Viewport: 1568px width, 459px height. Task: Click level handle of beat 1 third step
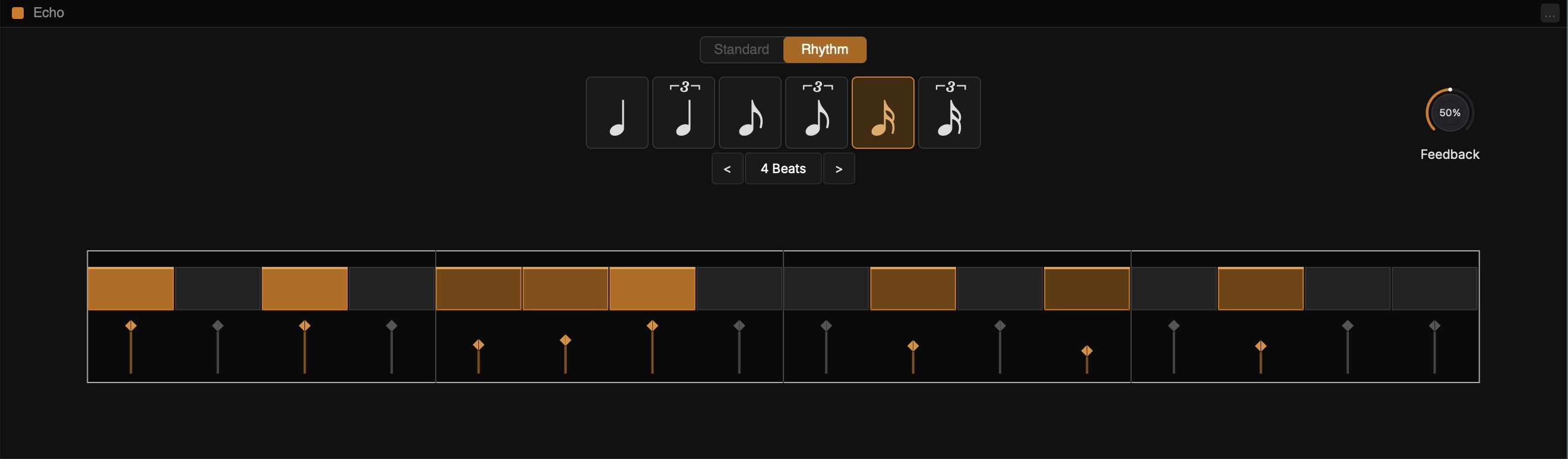coord(305,326)
